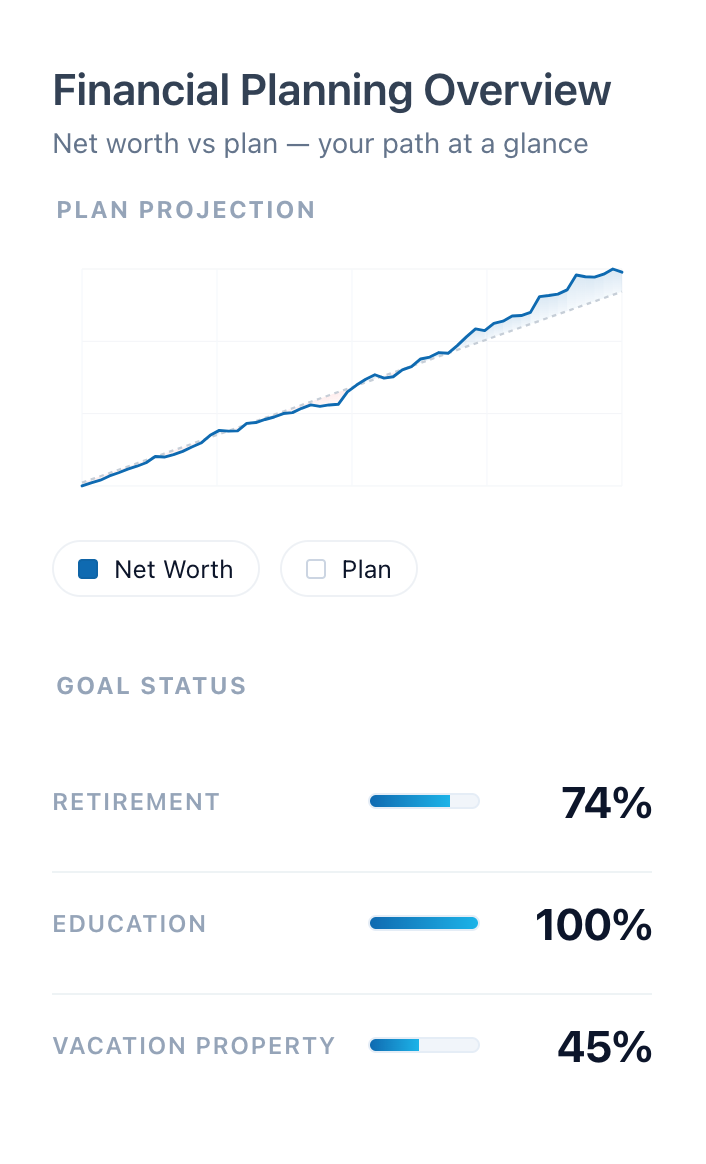Click the Education progress bar
Screen dimensions: 706x1164
424,923
